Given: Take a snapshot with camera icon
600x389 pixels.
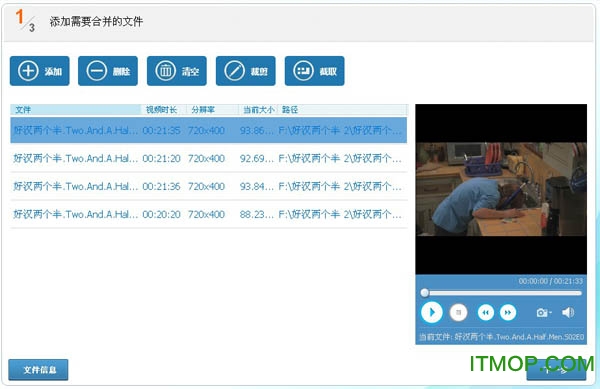Looking at the screenshot, I should (x=543, y=313).
